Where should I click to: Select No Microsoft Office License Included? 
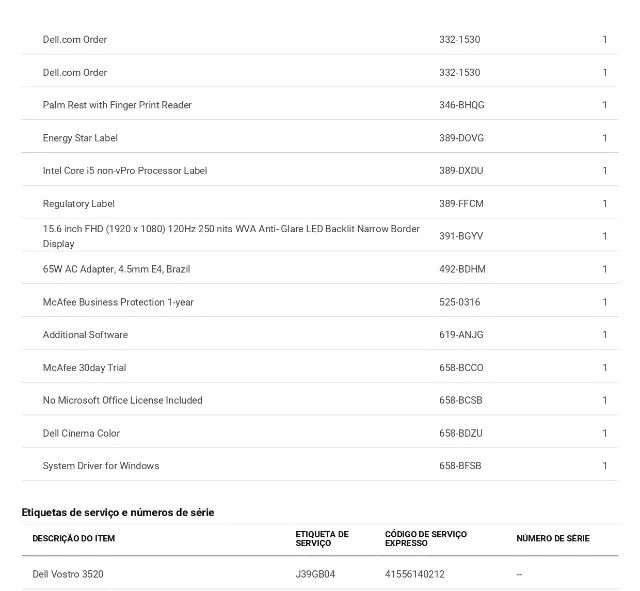pyautogui.click(x=122, y=400)
